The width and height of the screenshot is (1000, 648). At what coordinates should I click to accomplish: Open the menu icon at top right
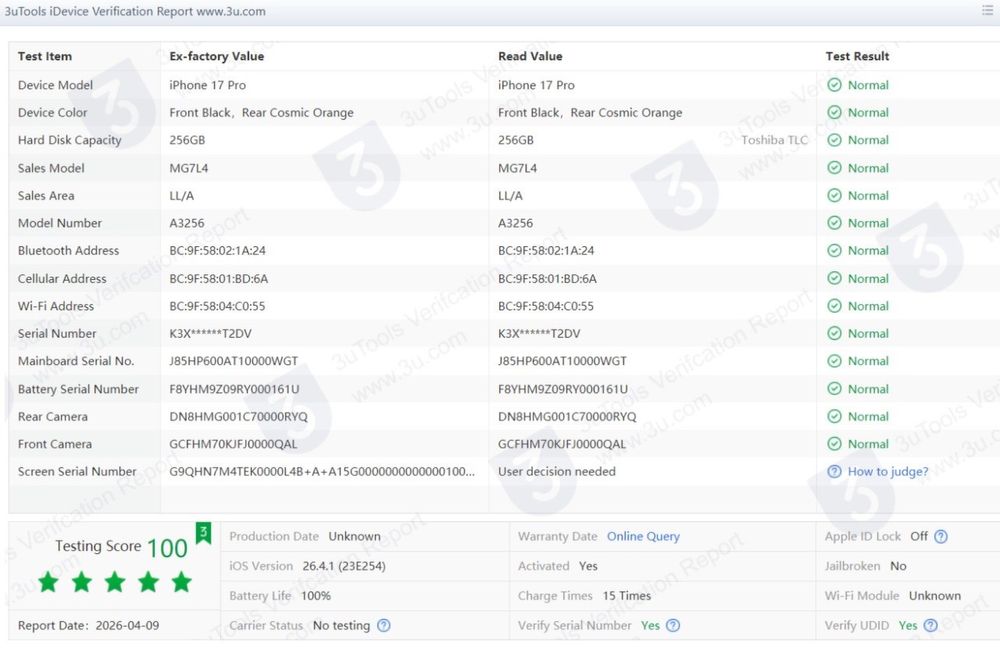click(x=987, y=10)
